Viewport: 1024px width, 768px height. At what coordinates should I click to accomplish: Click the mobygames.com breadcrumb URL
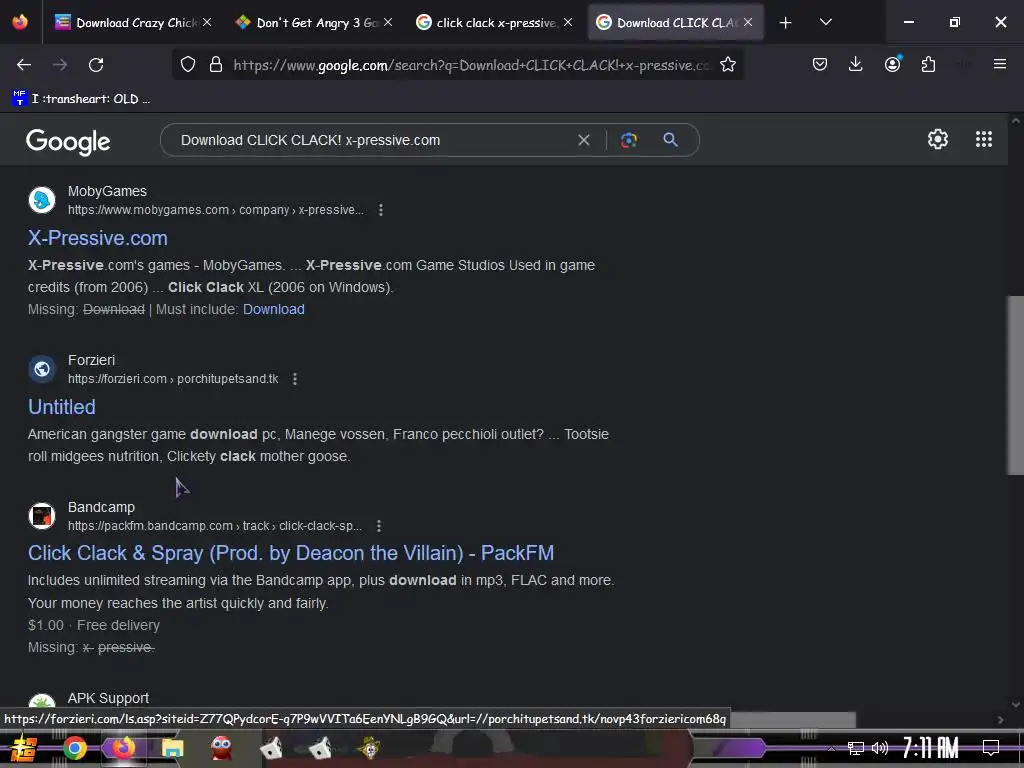pyautogui.click(x=216, y=210)
